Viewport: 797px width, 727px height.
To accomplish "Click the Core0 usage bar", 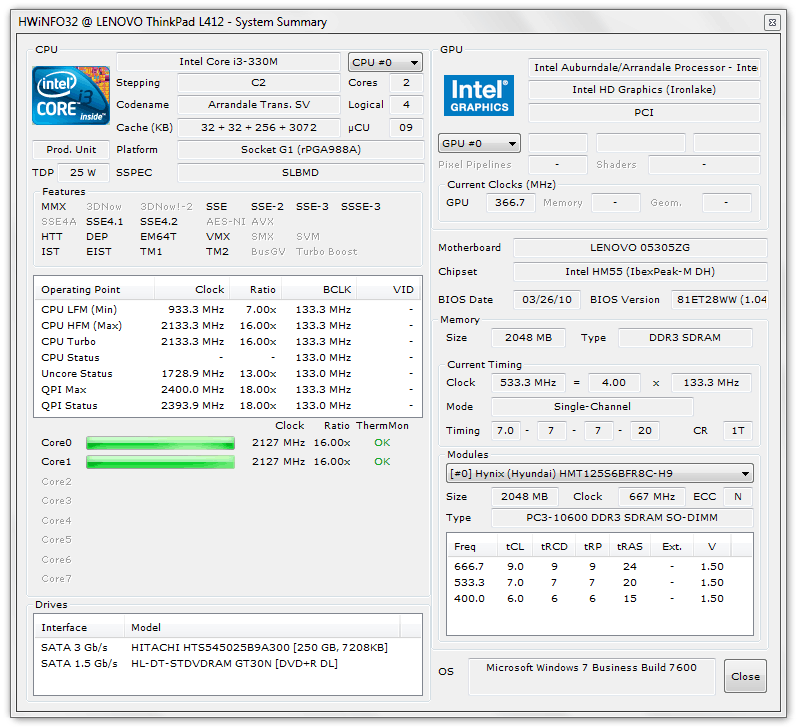I will 160,443.
